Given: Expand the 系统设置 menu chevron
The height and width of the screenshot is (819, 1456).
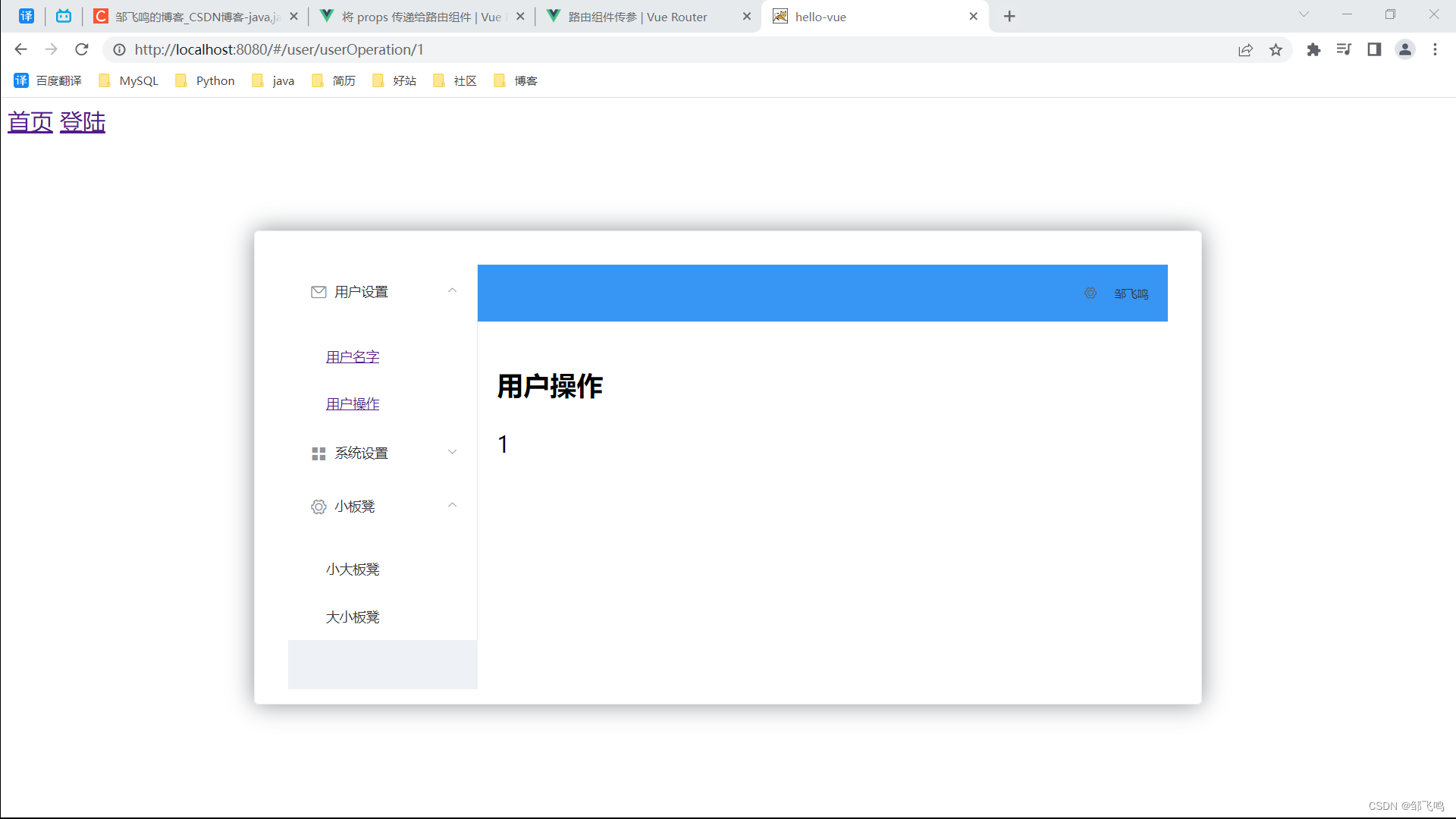Looking at the screenshot, I should 452,453.
